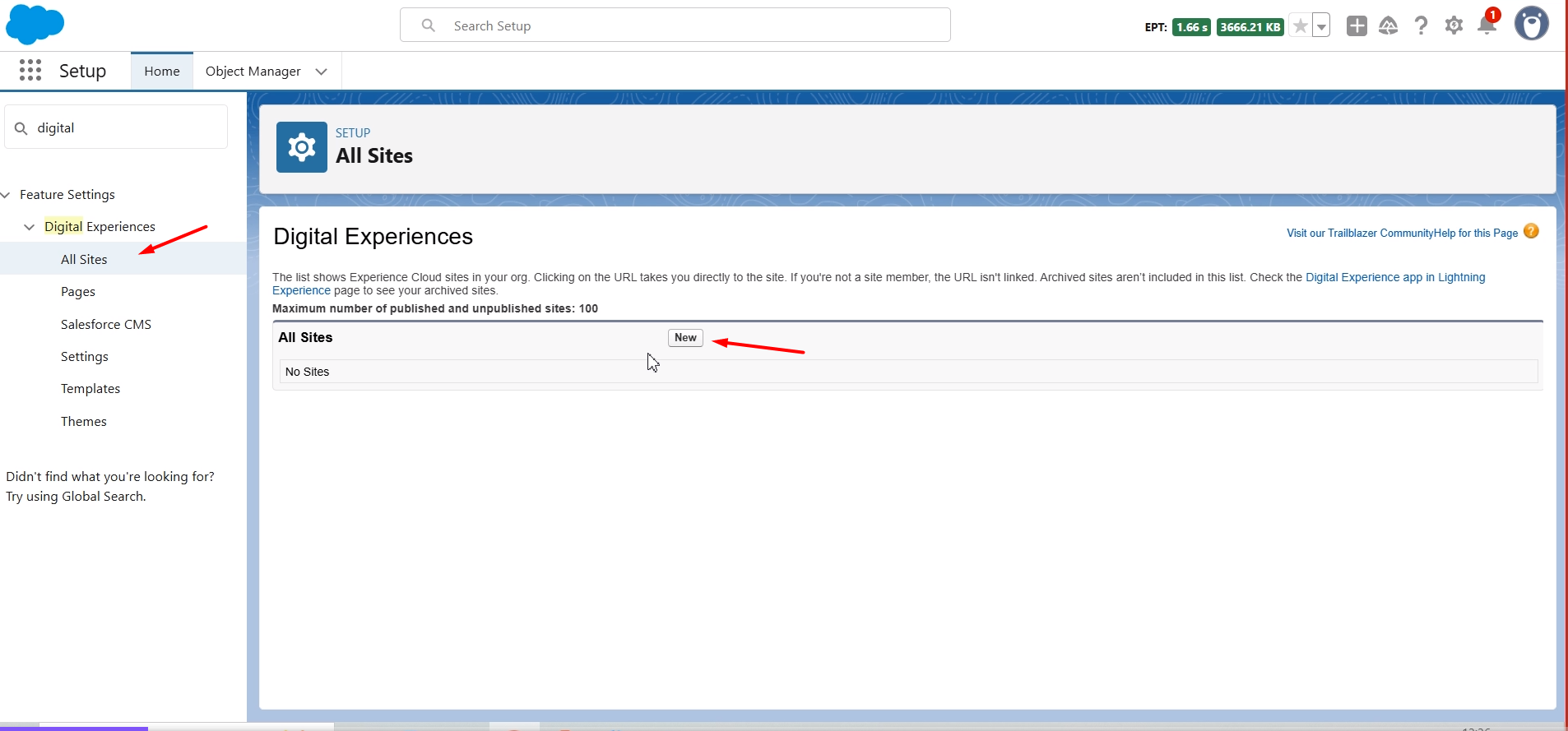Click the Quick Find box containing 'digital'
The image size is (1568, 731).
click(116, 127)
